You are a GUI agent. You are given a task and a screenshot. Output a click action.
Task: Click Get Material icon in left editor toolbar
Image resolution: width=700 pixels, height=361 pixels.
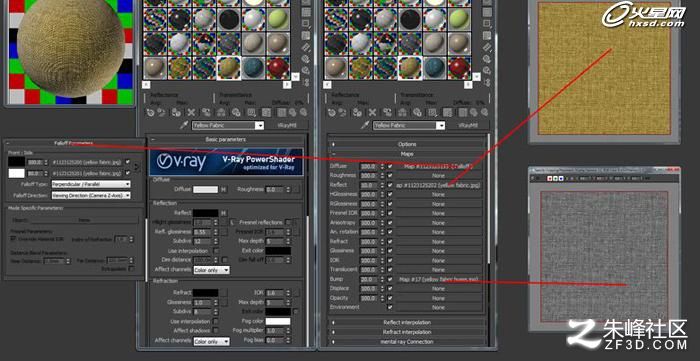tap(151, 112)
